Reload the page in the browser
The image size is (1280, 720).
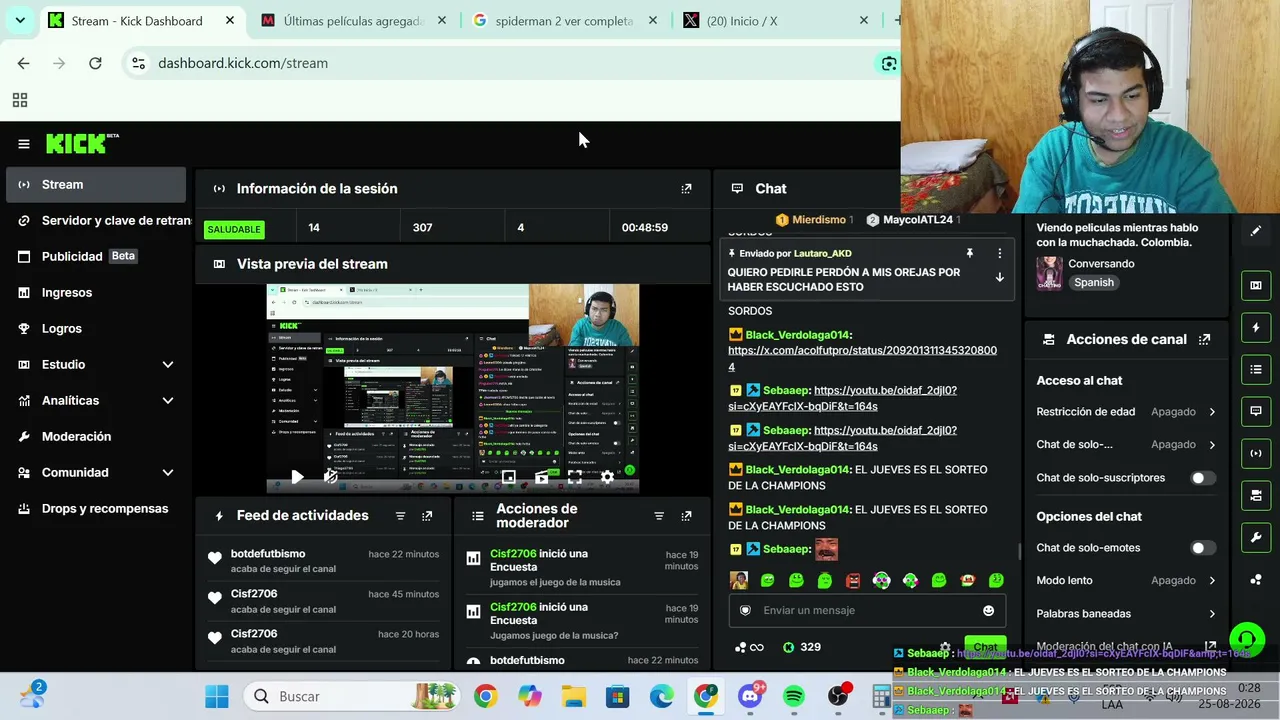tap(95, 63)
